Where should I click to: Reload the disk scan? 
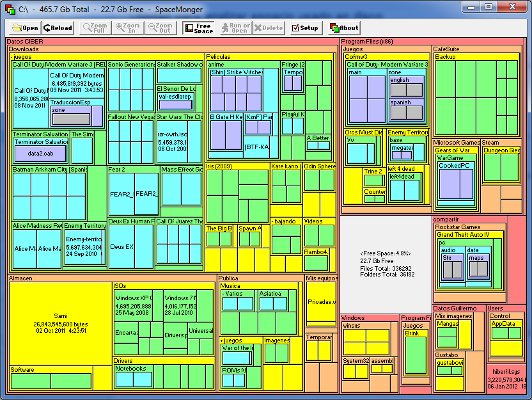(58, 28)
